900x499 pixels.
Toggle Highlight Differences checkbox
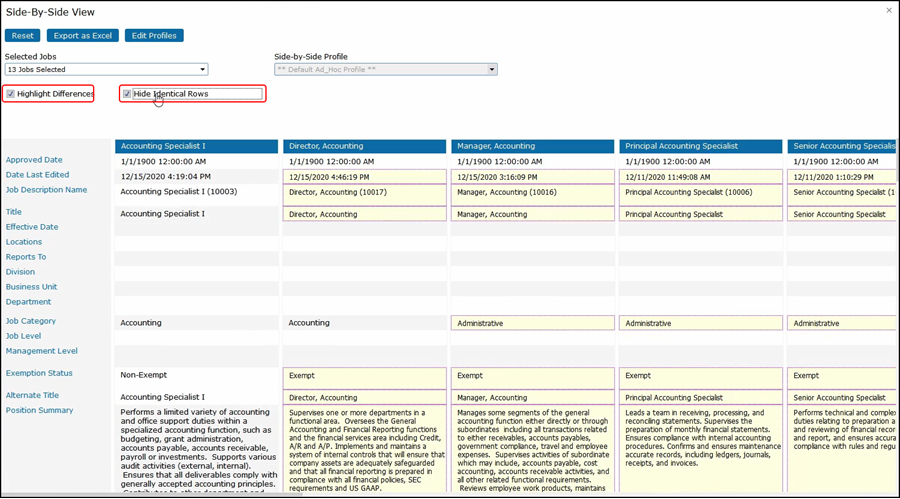[x=11, y=94]
